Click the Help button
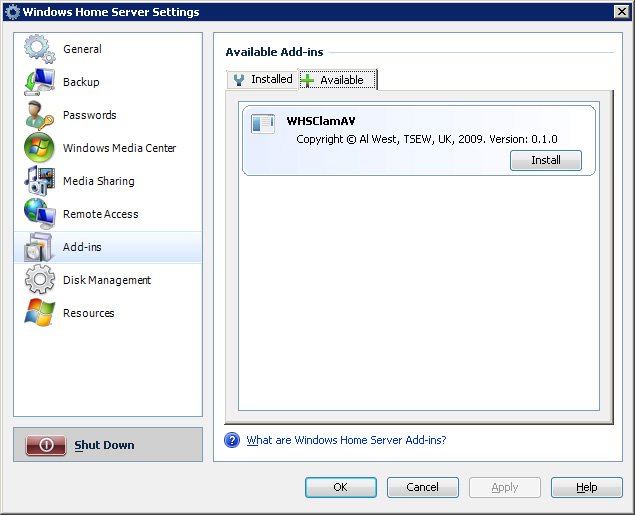635x515 pixels. click(587, 487)
